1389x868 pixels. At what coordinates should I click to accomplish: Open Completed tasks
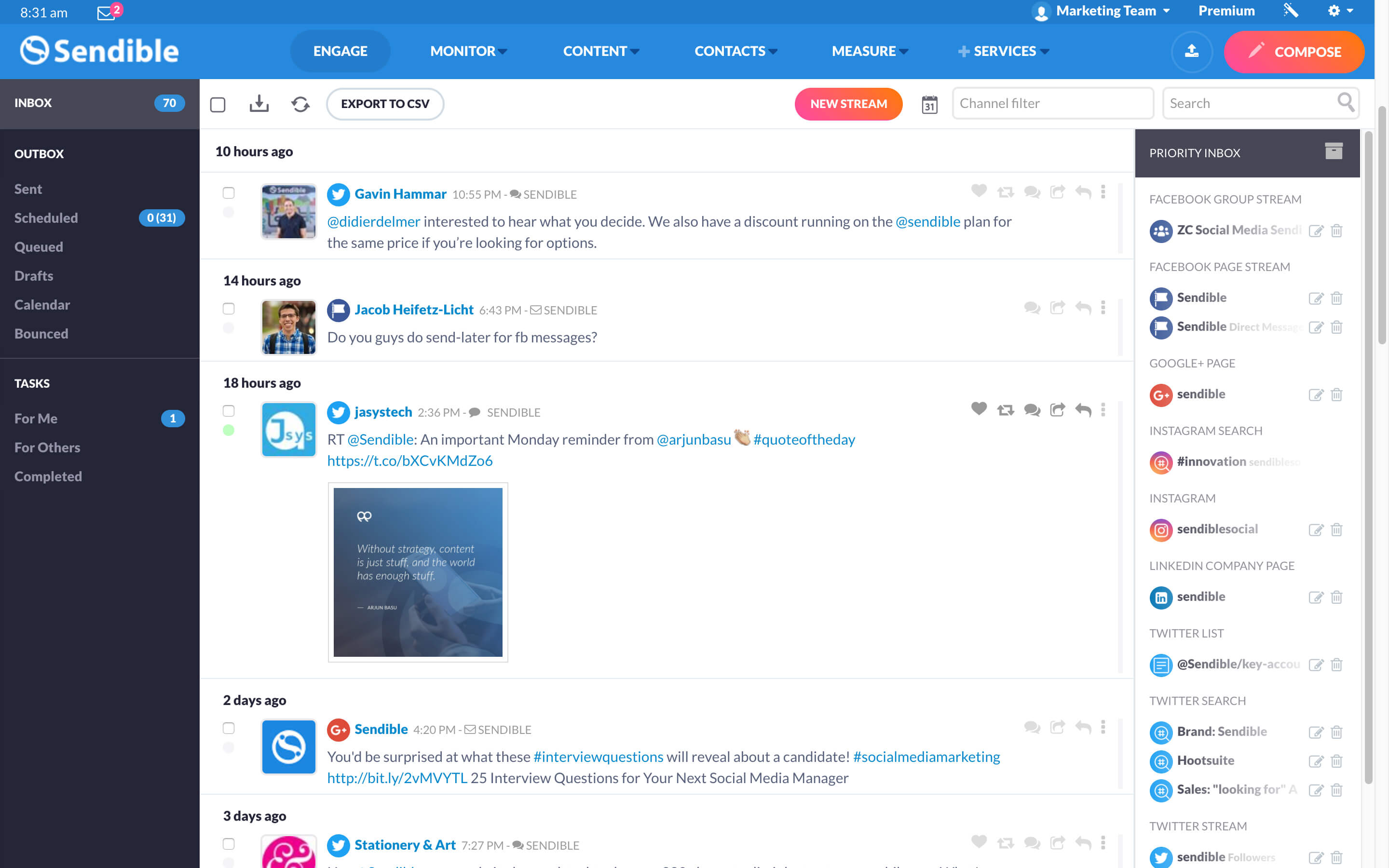pos(48,476)
